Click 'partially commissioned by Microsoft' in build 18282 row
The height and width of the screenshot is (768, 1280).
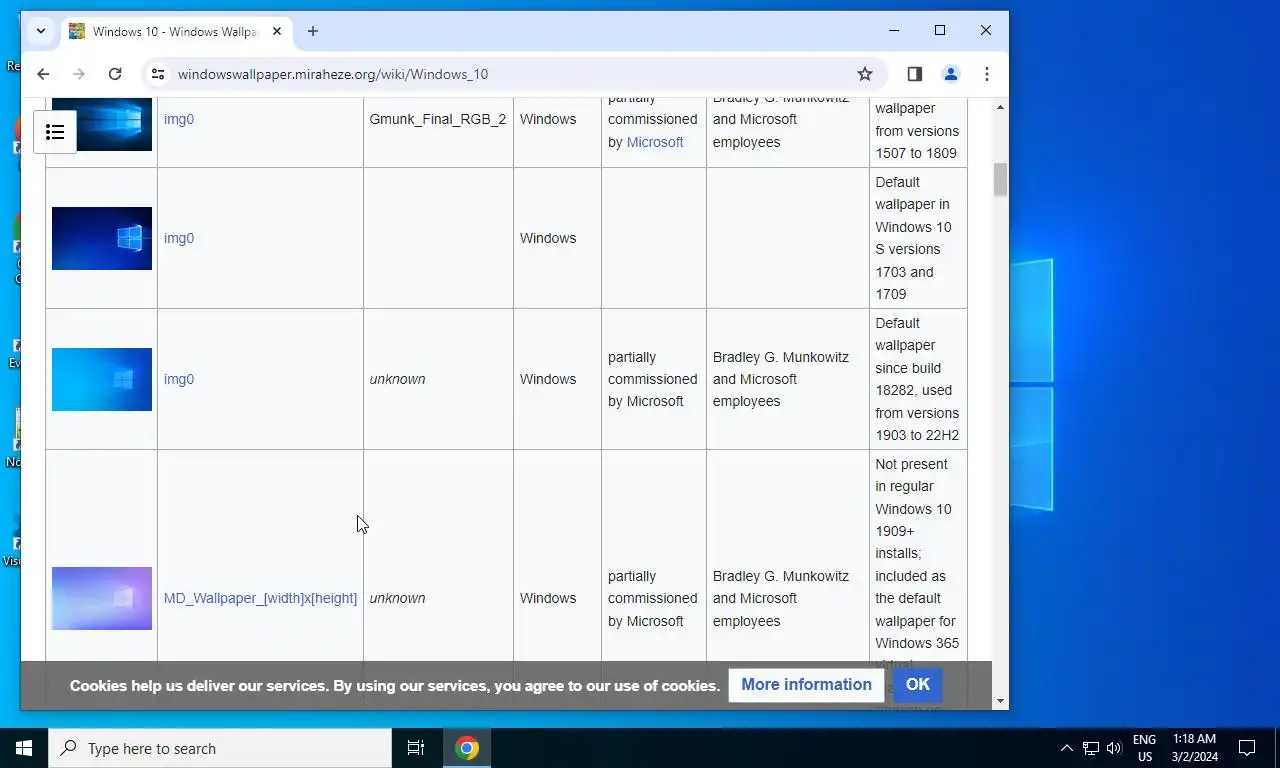[x=653, y=379]
